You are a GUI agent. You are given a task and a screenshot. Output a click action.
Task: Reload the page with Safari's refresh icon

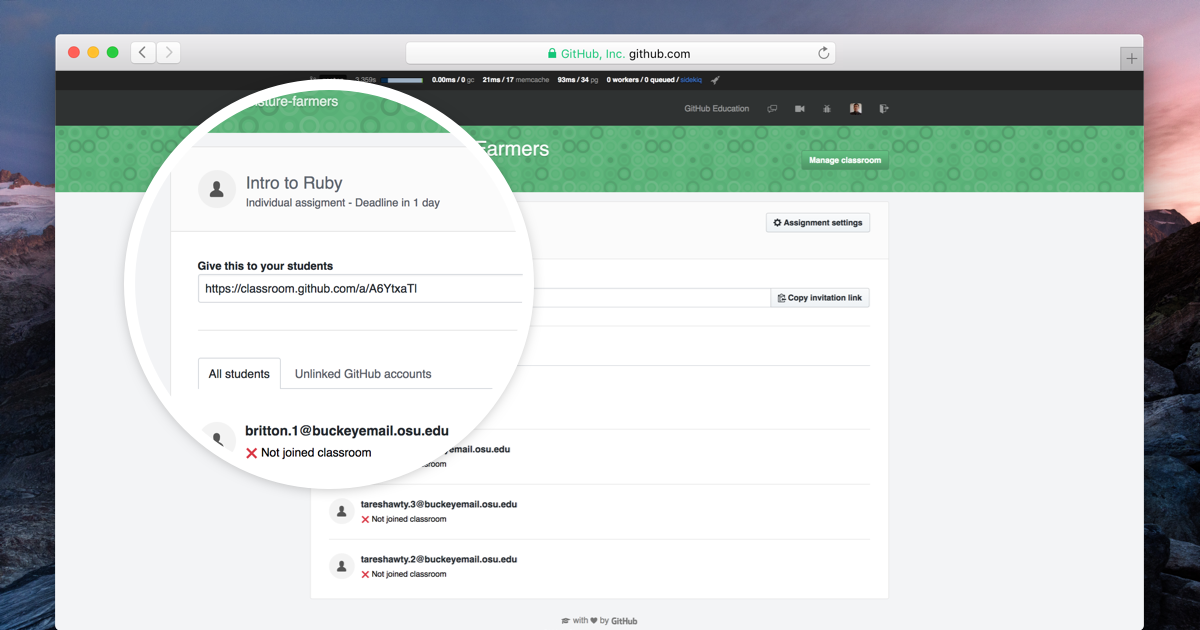(823, 54)
